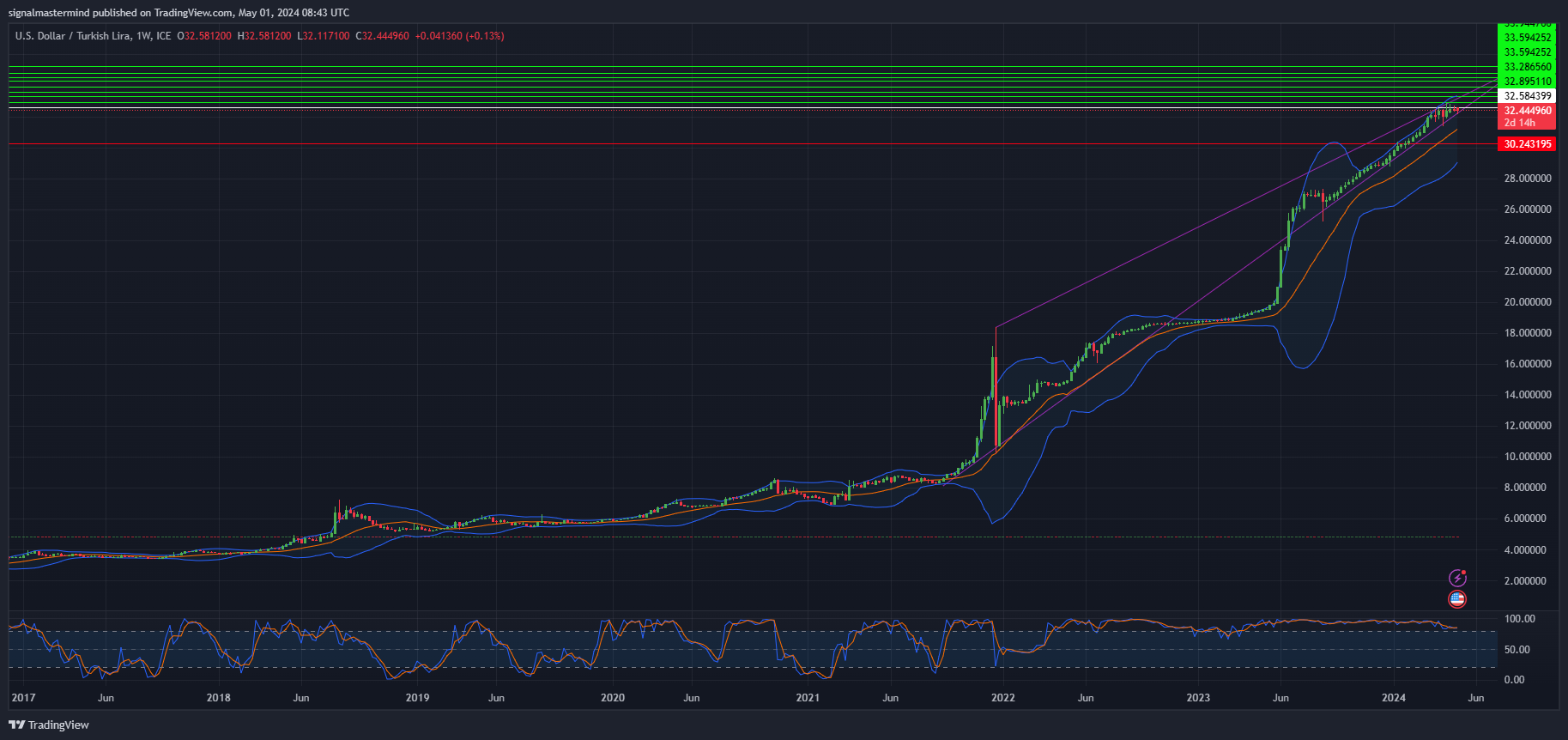
Task: Click the 20.000000 price axis label
Action: point(1528,302)
